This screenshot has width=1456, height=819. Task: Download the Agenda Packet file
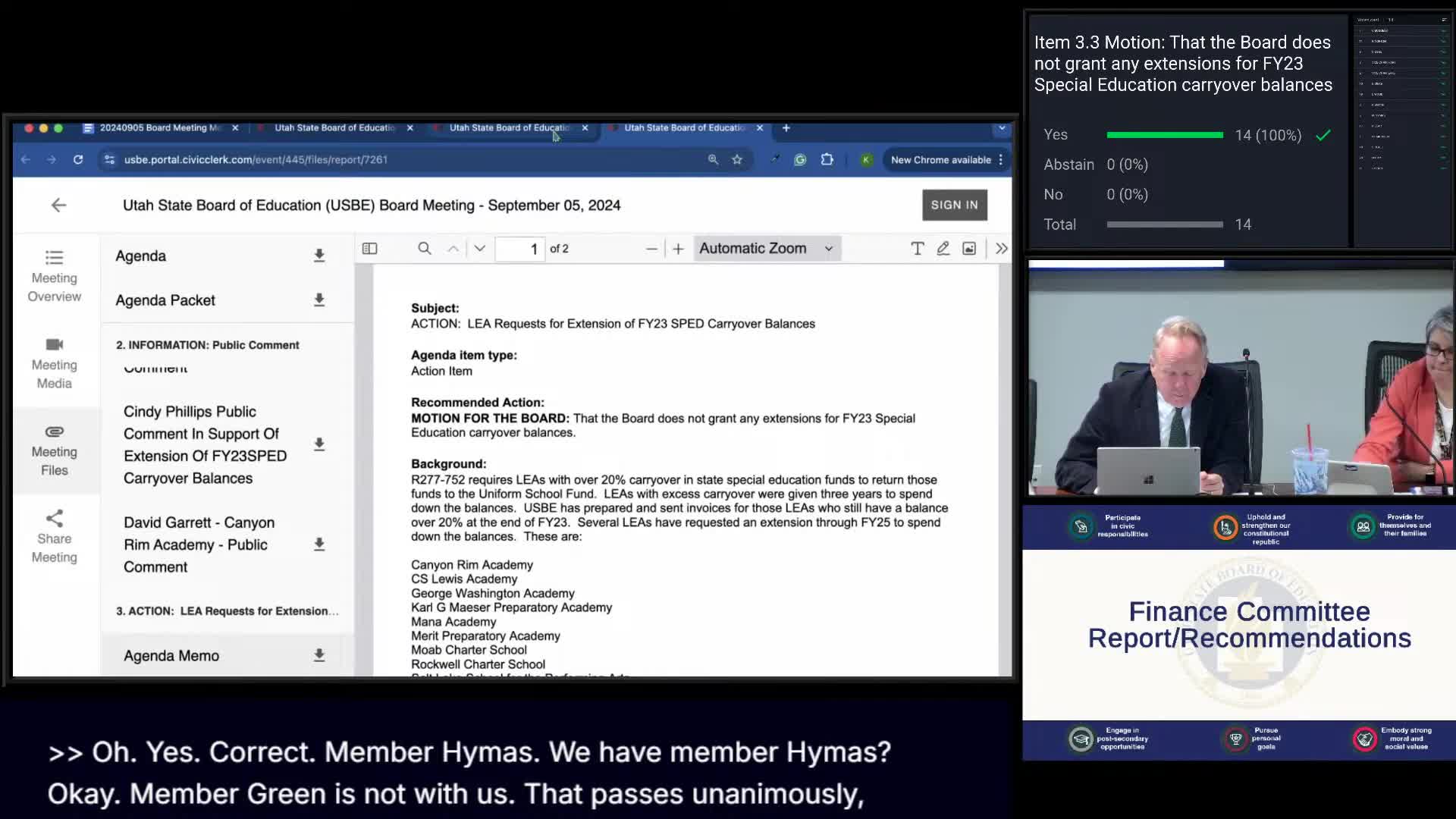[x=319, y=300]
